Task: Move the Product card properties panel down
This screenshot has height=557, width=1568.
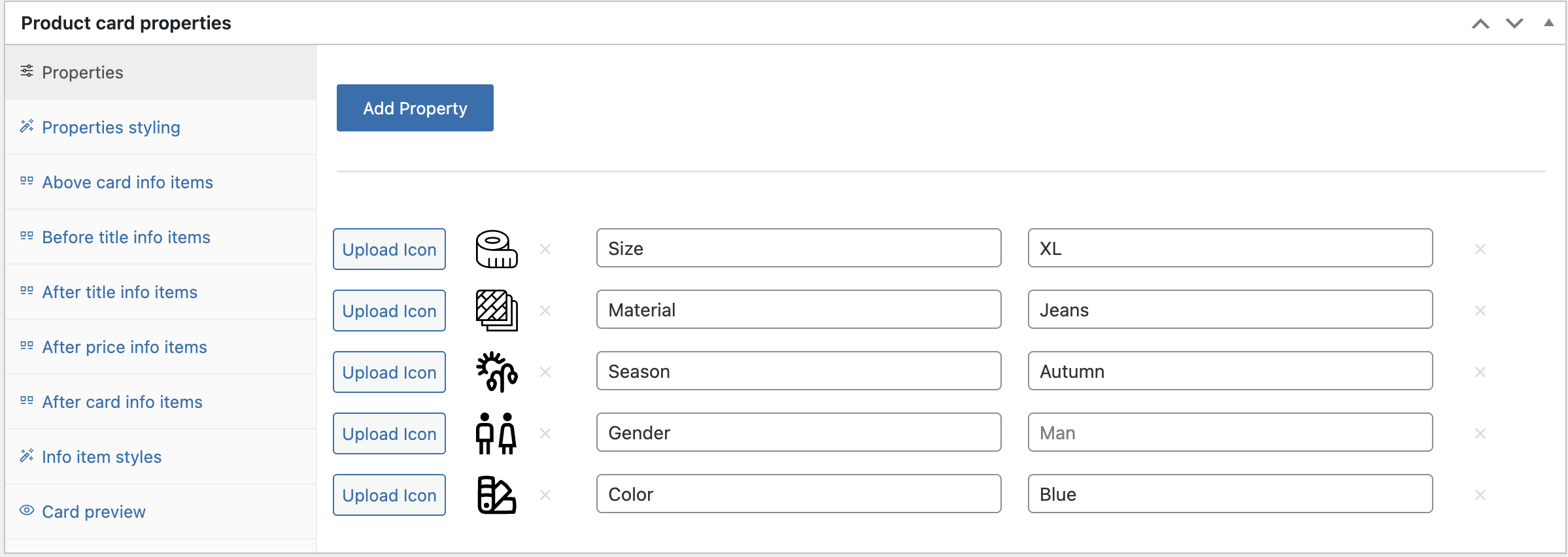Action: 1514,24
